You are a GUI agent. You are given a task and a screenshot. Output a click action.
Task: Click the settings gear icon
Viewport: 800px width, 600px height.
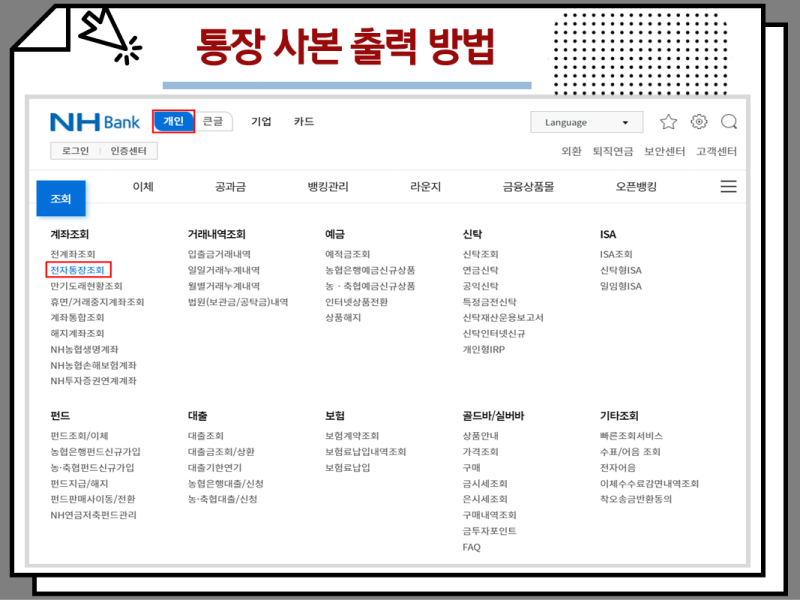tap(699, 122)
